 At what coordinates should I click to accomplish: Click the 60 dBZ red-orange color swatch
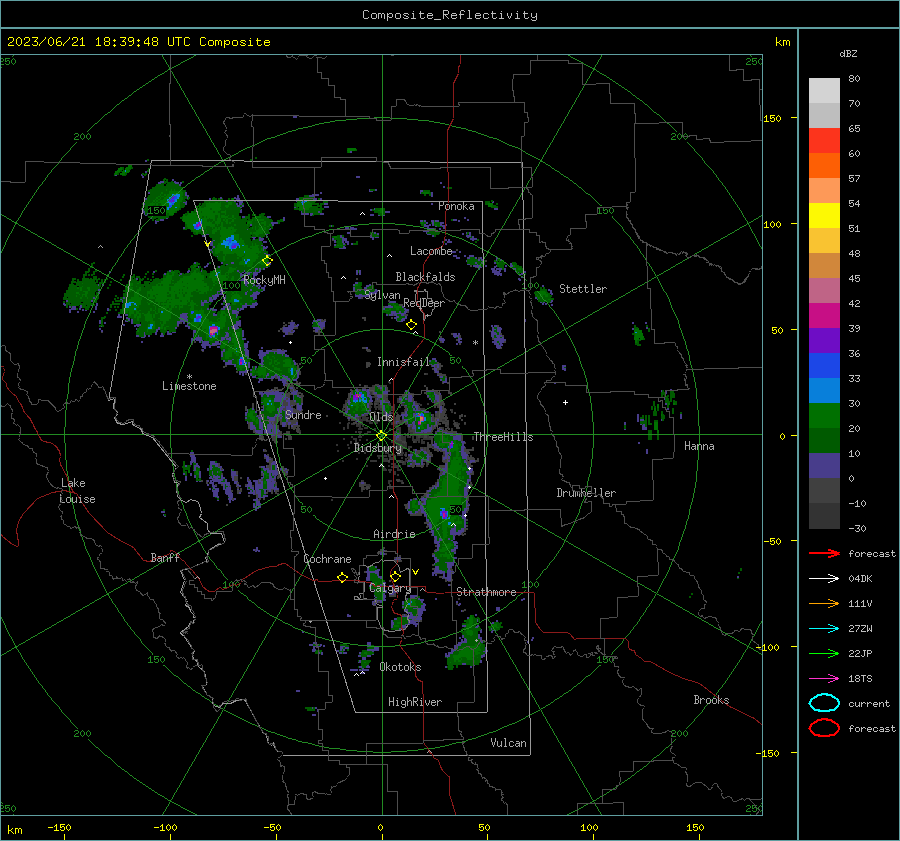824,141
